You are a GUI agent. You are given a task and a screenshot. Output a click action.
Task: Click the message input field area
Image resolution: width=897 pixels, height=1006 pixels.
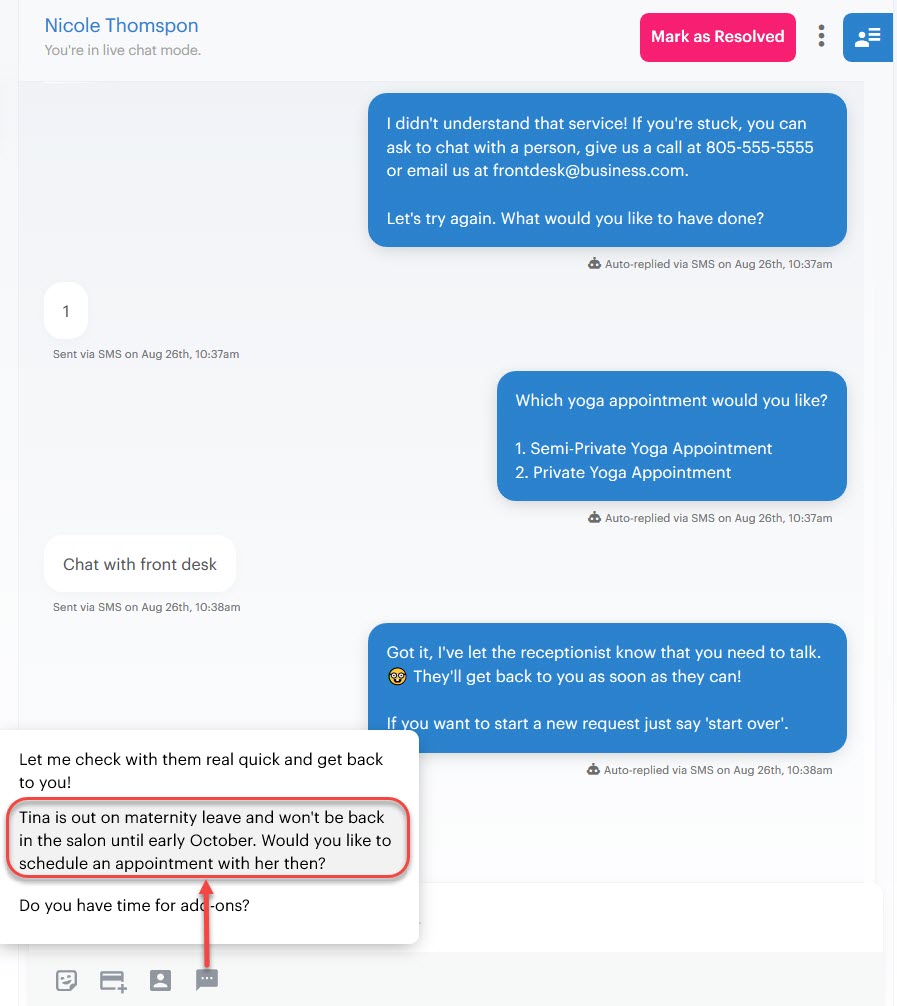pos(648,917)
